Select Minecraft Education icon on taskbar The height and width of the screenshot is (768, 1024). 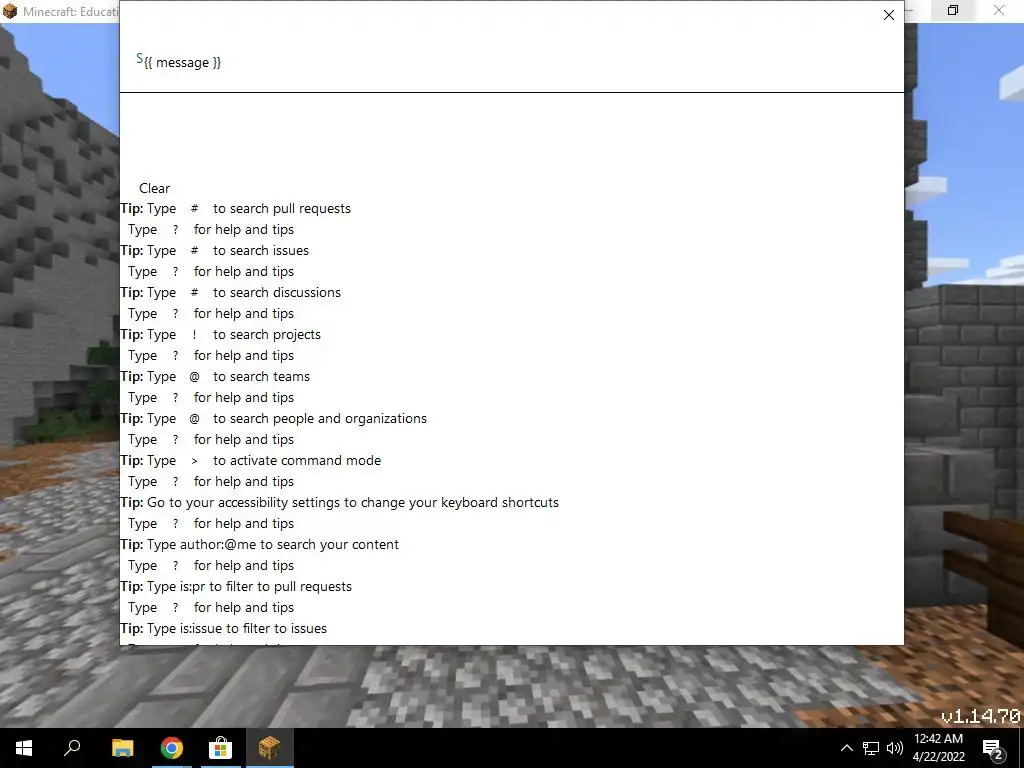pos(269,748)
